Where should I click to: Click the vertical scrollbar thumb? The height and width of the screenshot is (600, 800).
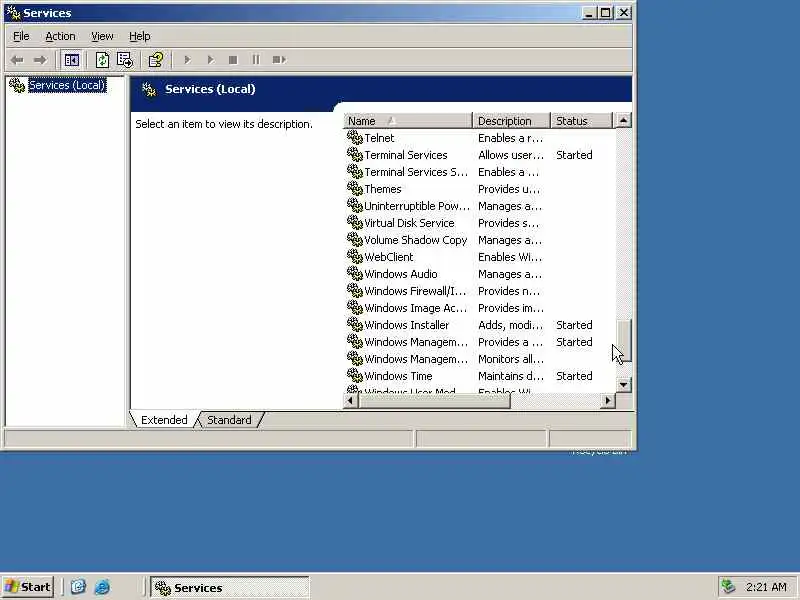pos(623,340)
